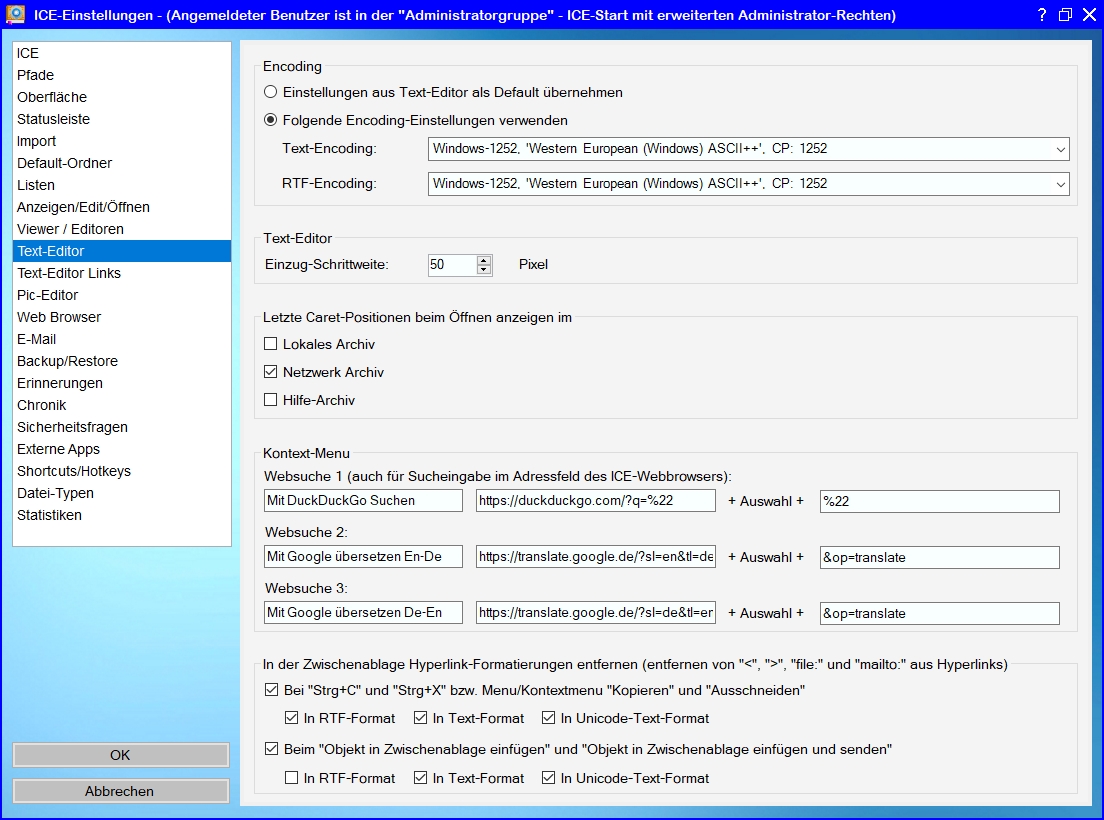Enable the Lokales Archiv checkbox

[x=270, y=344]
